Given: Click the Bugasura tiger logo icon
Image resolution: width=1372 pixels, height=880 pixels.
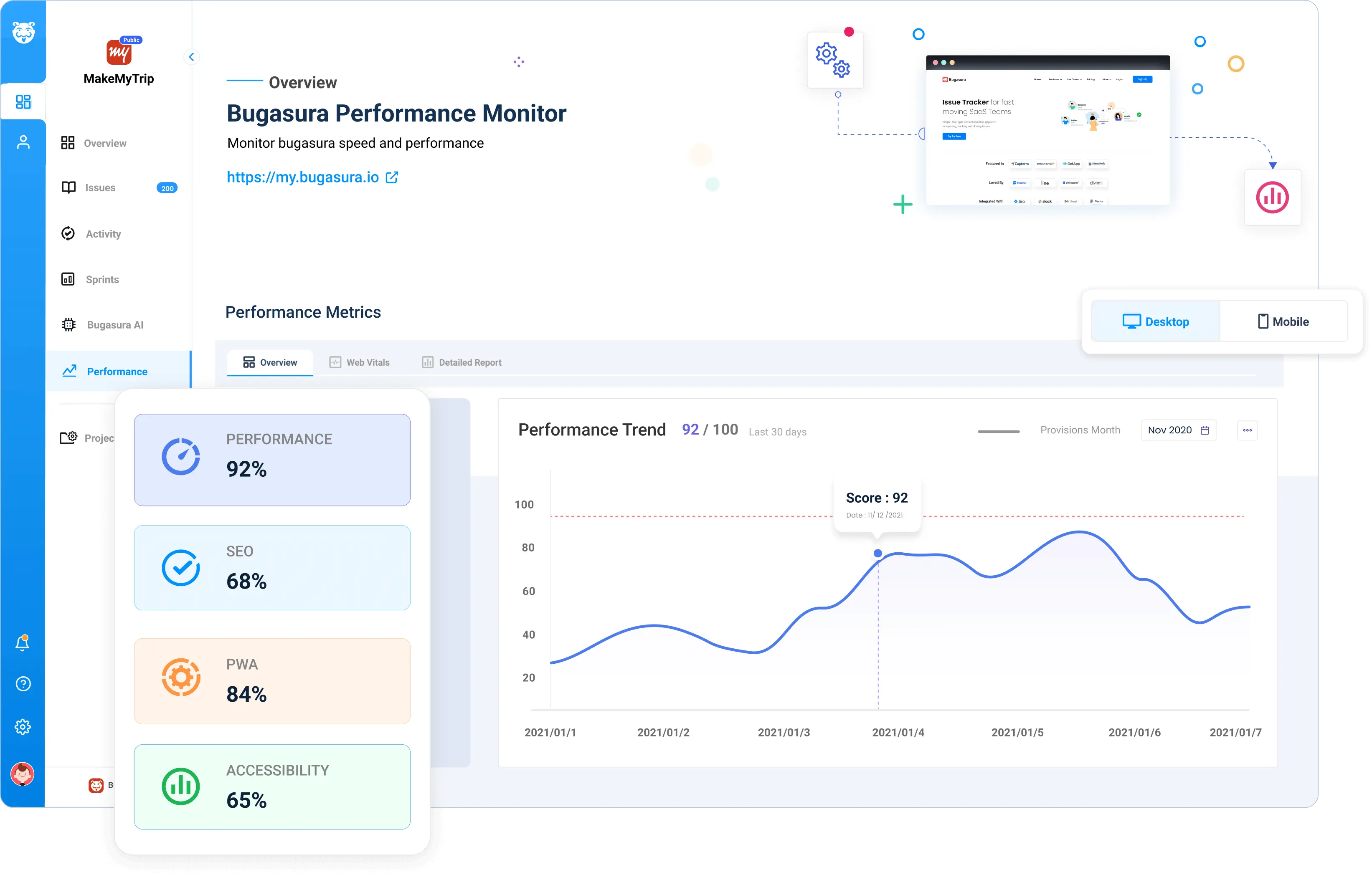Looking at the screenshot, I should point(23,32).
